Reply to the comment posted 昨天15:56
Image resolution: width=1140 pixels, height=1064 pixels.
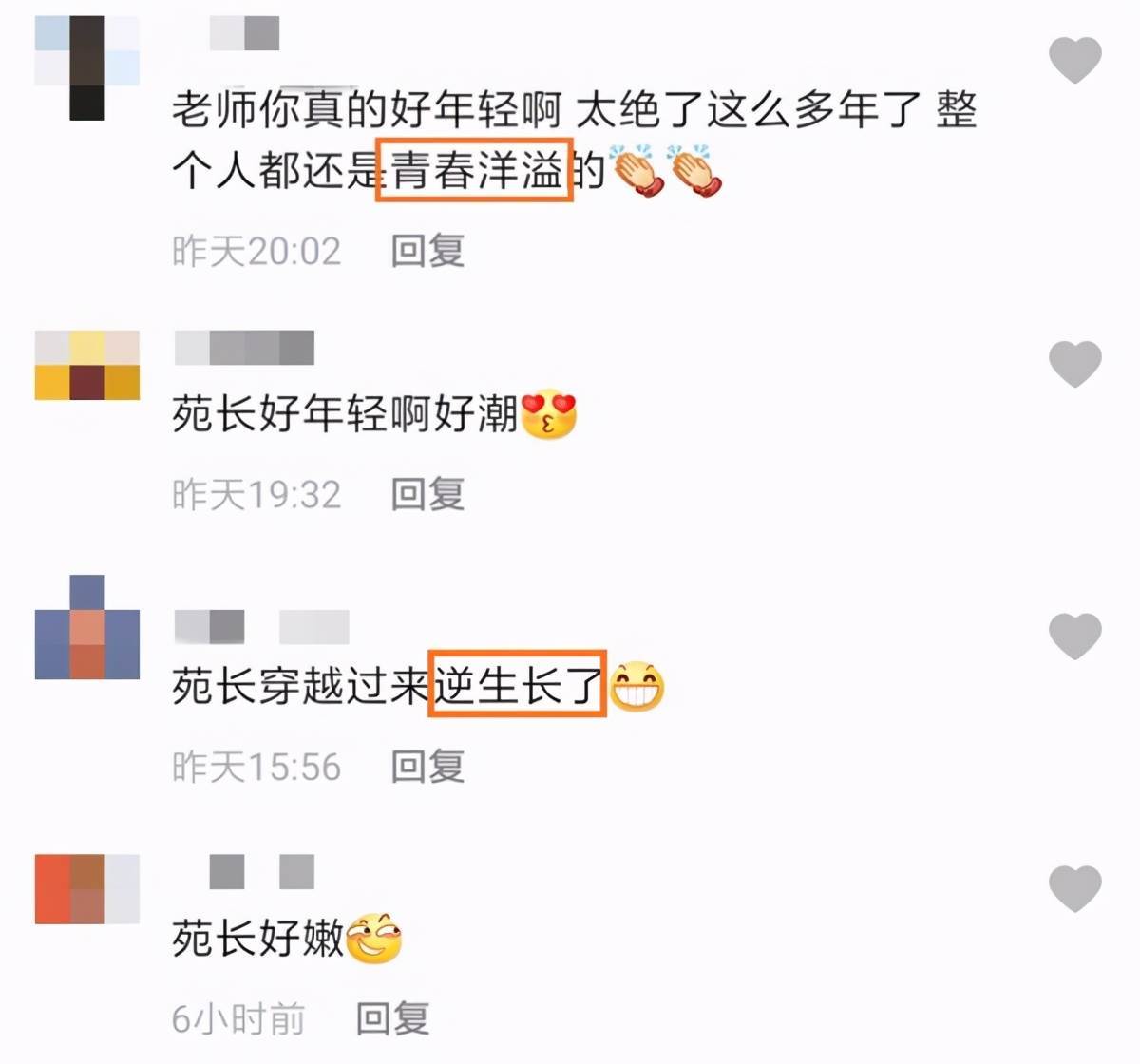click(427, 767)
